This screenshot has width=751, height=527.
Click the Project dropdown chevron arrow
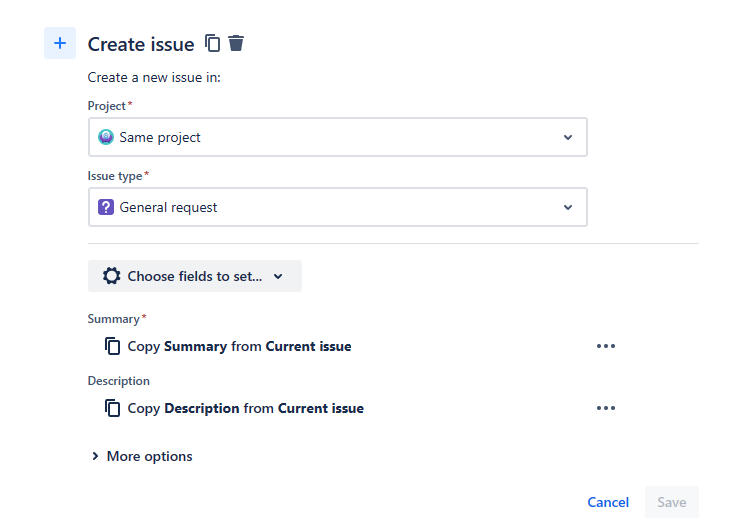pyautogui.click(x=568, y=137)
